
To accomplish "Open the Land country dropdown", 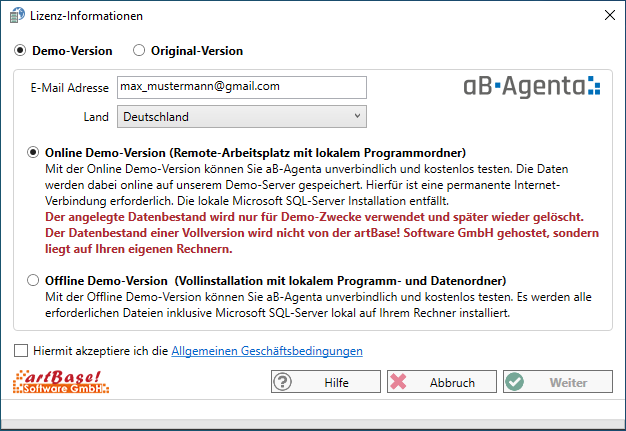I will (x=242, y=117).
